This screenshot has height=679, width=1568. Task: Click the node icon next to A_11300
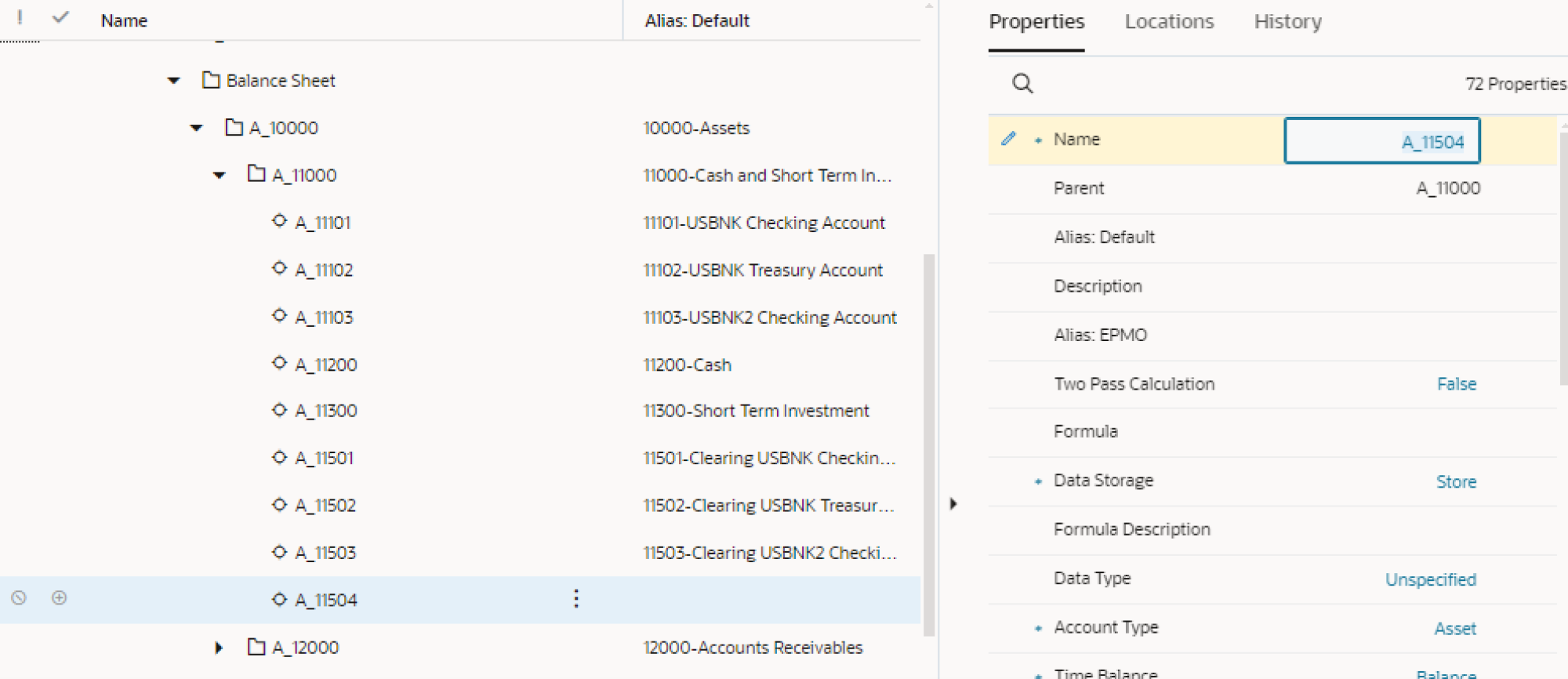click(279, 409)
